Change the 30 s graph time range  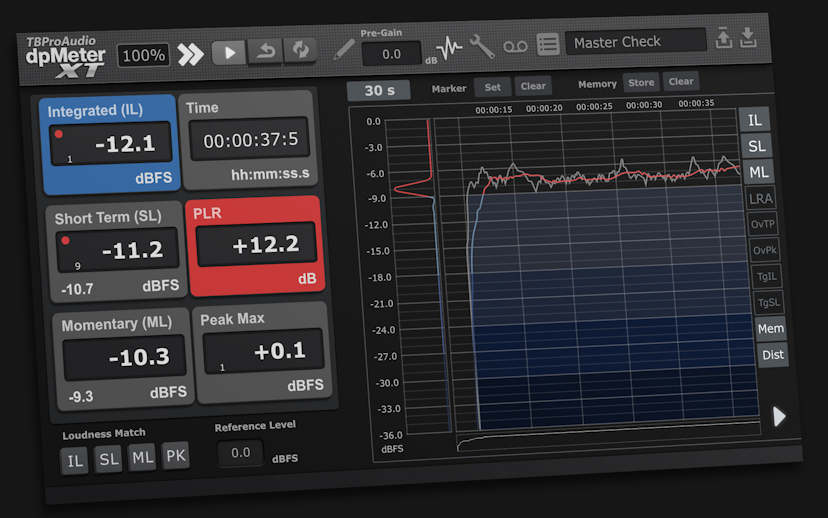pyautogui.click(x=379, y=90)
